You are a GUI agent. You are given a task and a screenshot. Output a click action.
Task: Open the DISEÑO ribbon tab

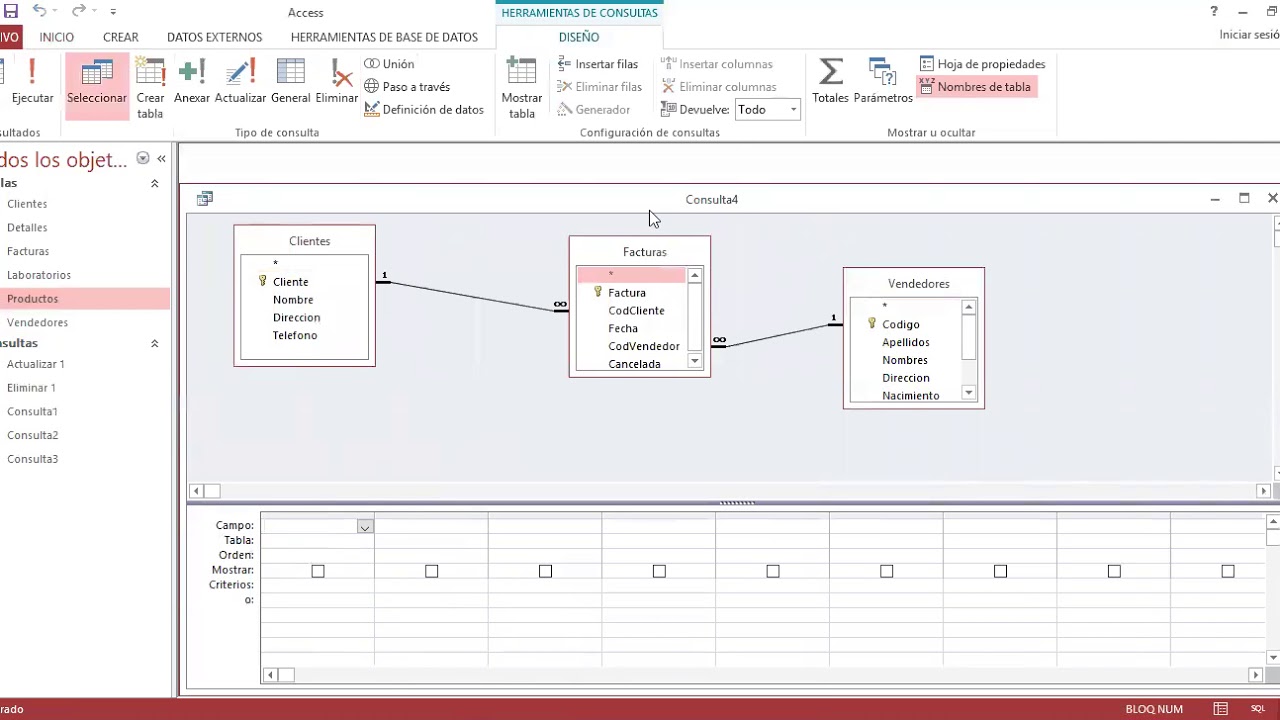click(x=579, y=37)
